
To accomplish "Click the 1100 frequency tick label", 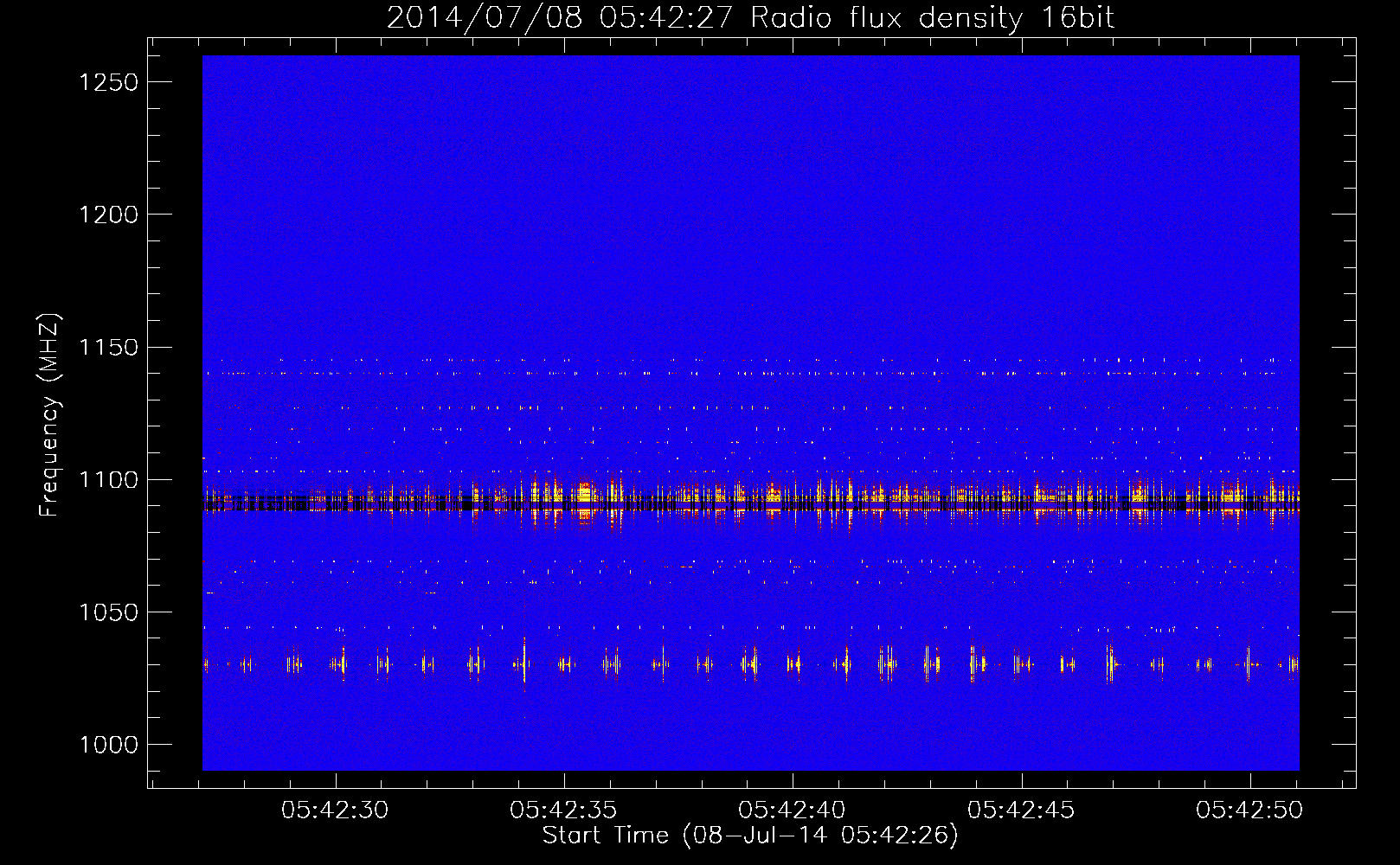I will [109, 480].
